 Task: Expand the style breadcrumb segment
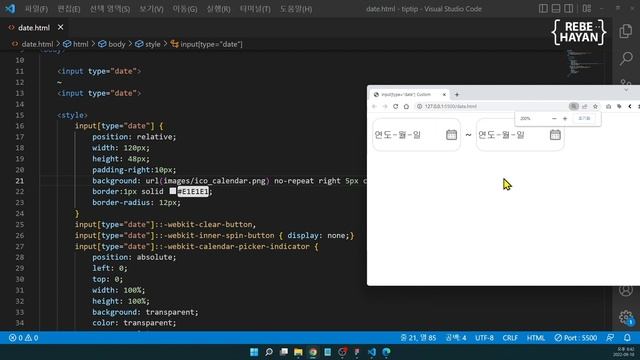pos(148,44)
